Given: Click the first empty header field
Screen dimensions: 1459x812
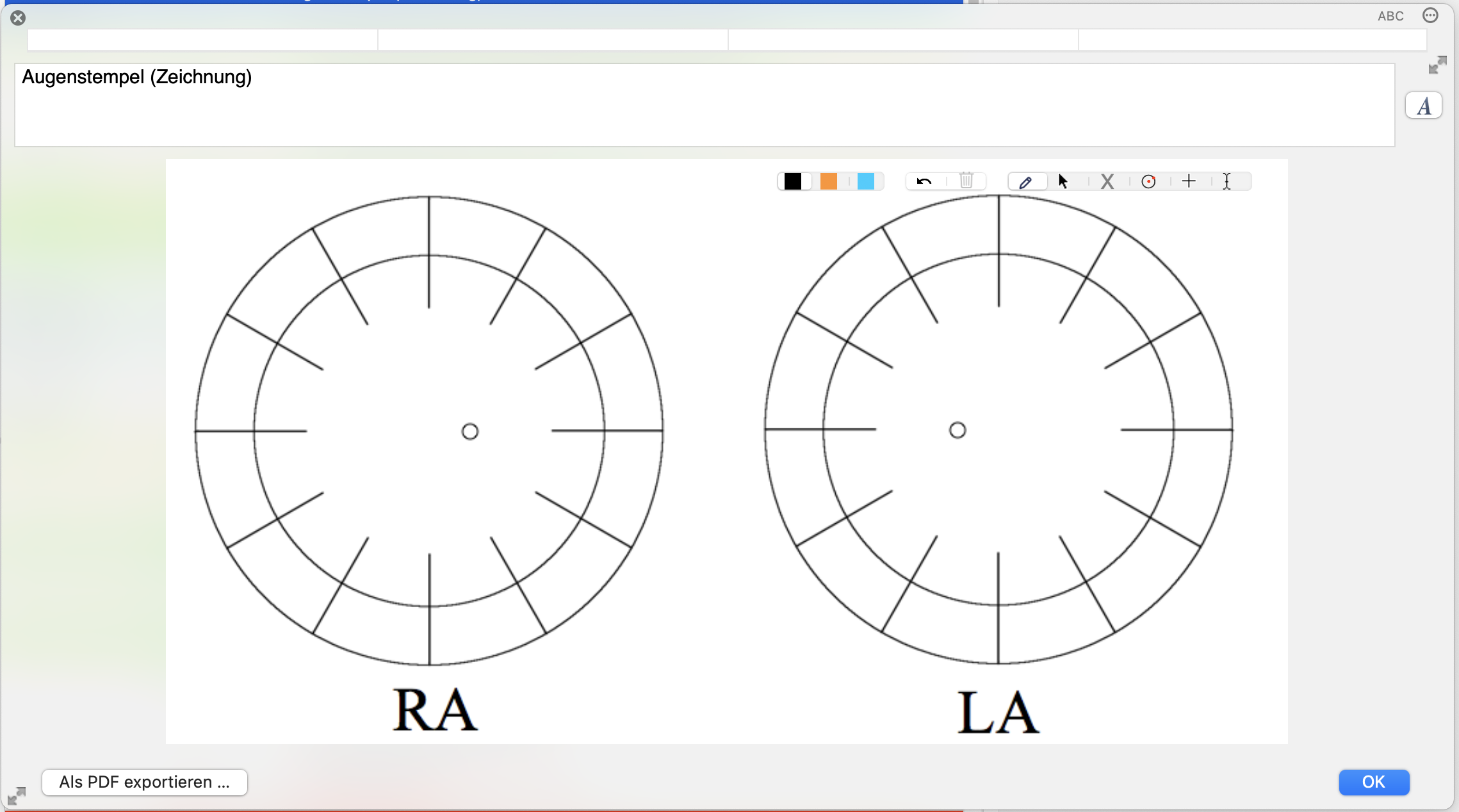Looking at the screenshot, I should coord(202,40).
